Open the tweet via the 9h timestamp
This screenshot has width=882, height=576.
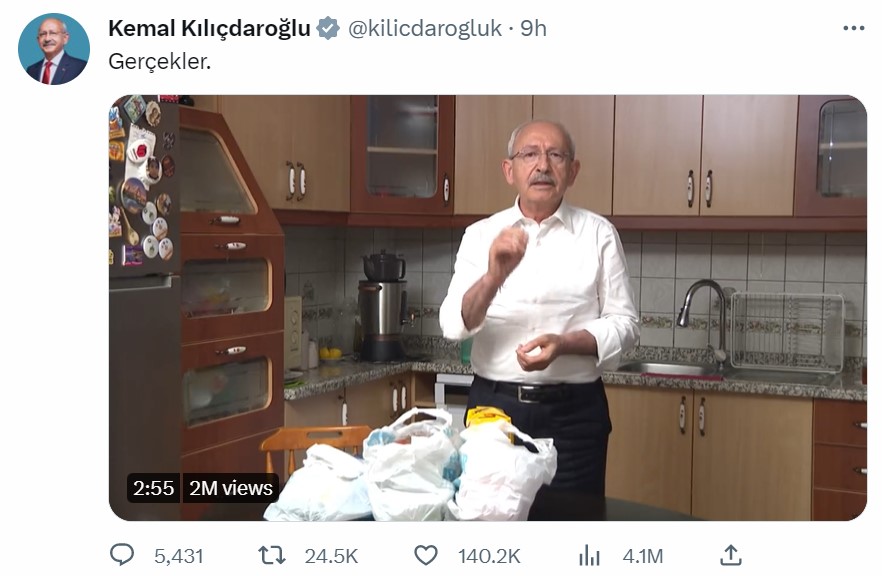[533, 28]
